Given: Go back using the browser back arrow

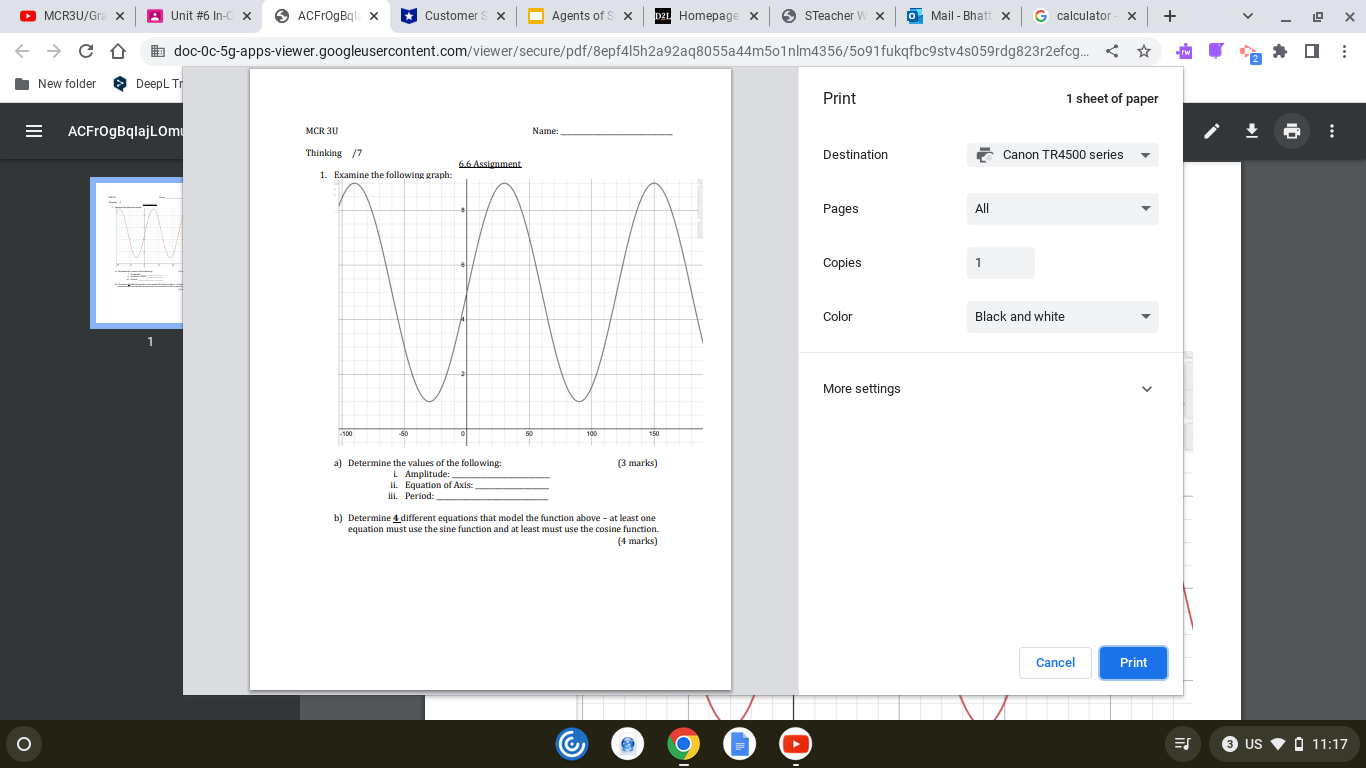Looking at the screenshot, I should tap(23, 51).
